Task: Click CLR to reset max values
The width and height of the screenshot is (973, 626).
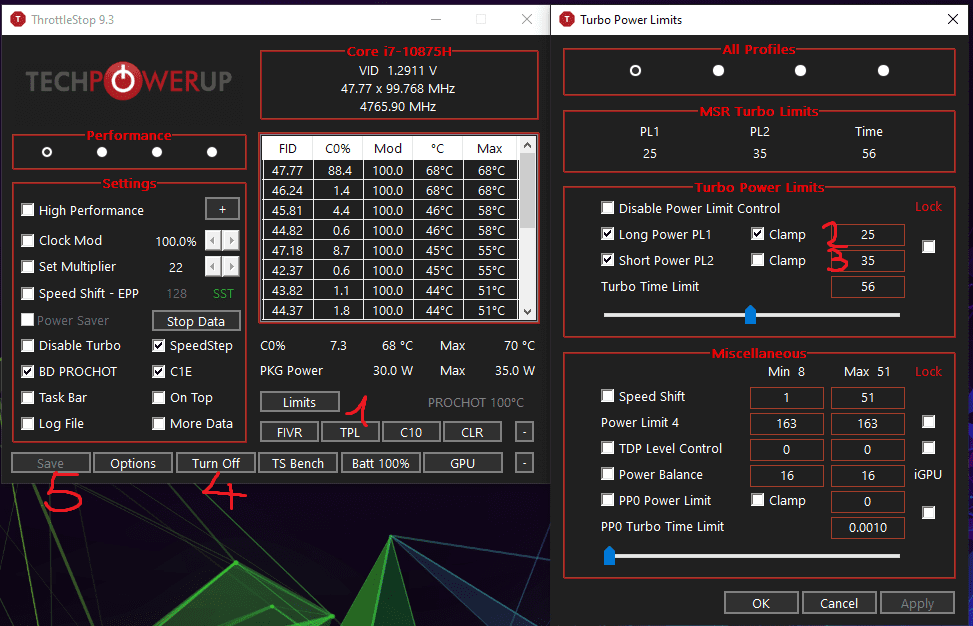Action: click(472, 432)
